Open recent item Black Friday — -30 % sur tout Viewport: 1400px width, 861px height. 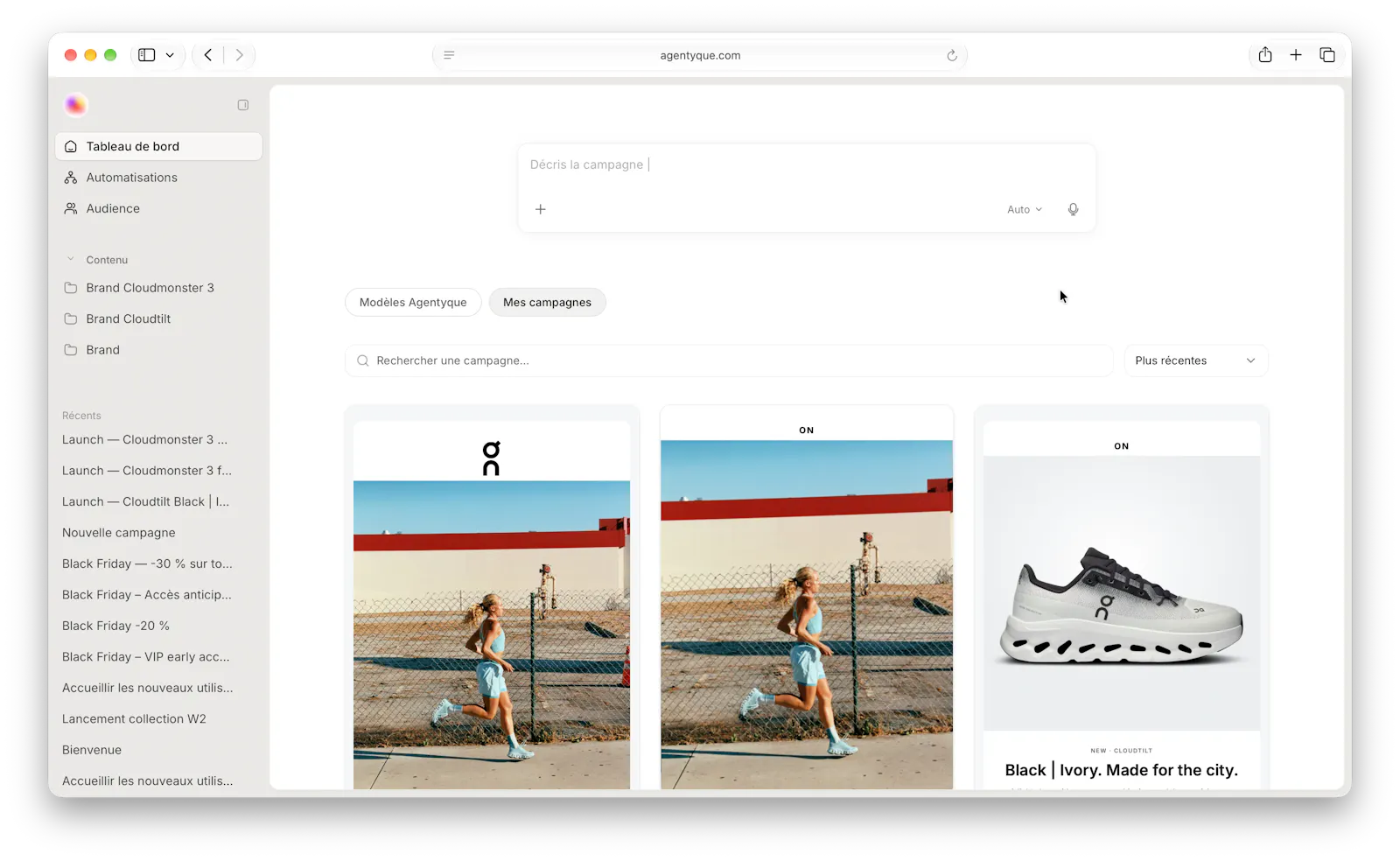[x=147, y=563]
